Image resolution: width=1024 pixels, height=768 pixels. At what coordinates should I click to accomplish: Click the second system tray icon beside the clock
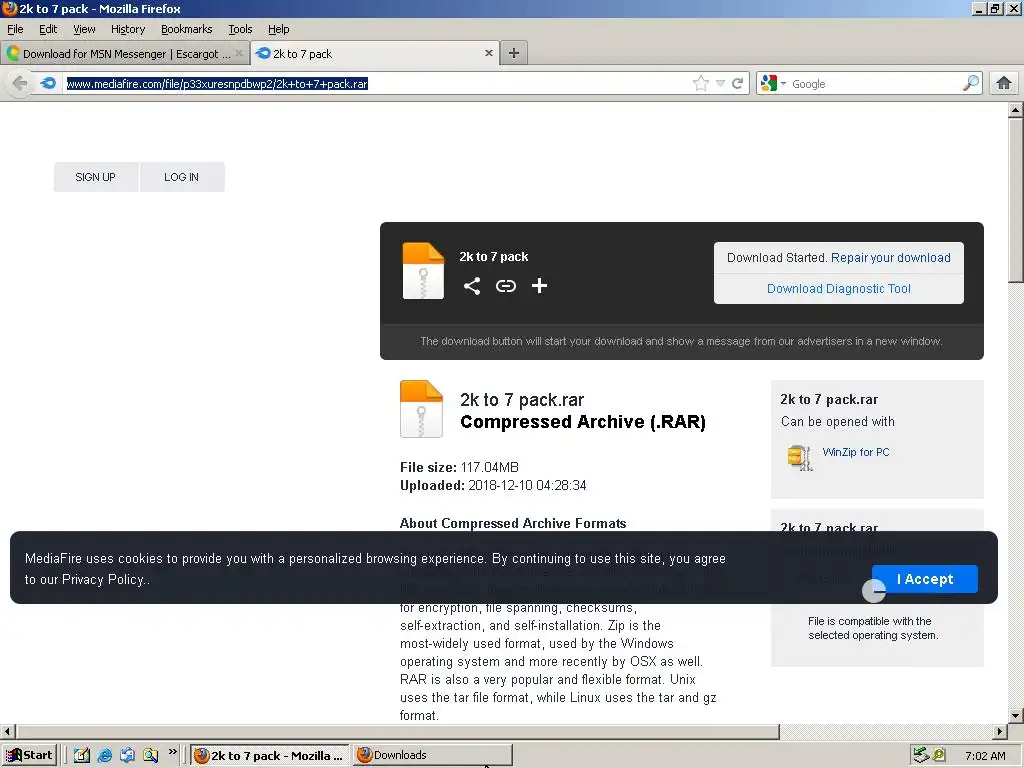(939, 756)
